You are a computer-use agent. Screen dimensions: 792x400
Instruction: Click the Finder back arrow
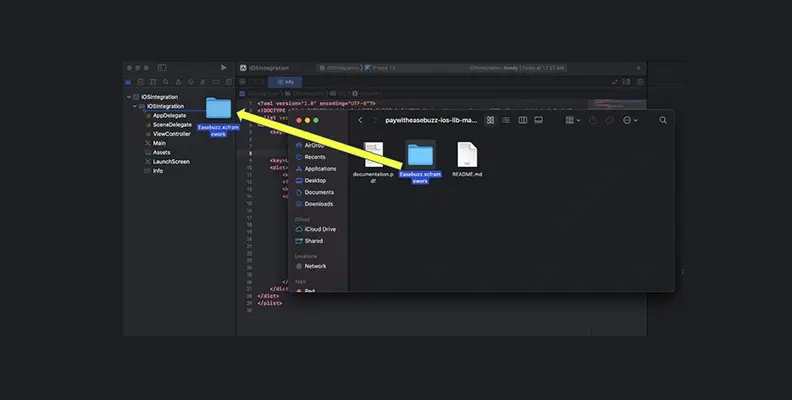click(360, 120)
